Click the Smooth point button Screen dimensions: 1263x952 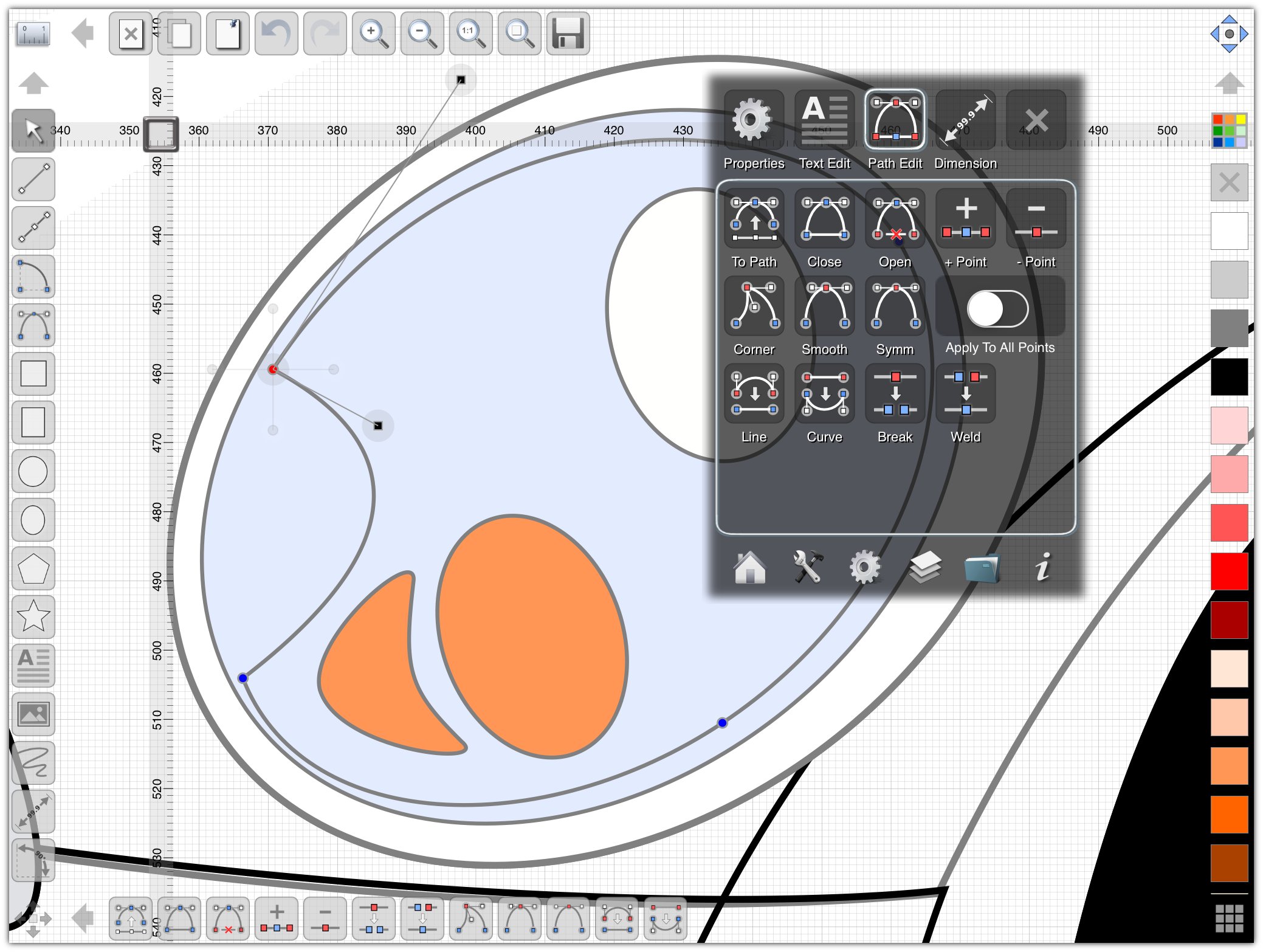point(824,306)
